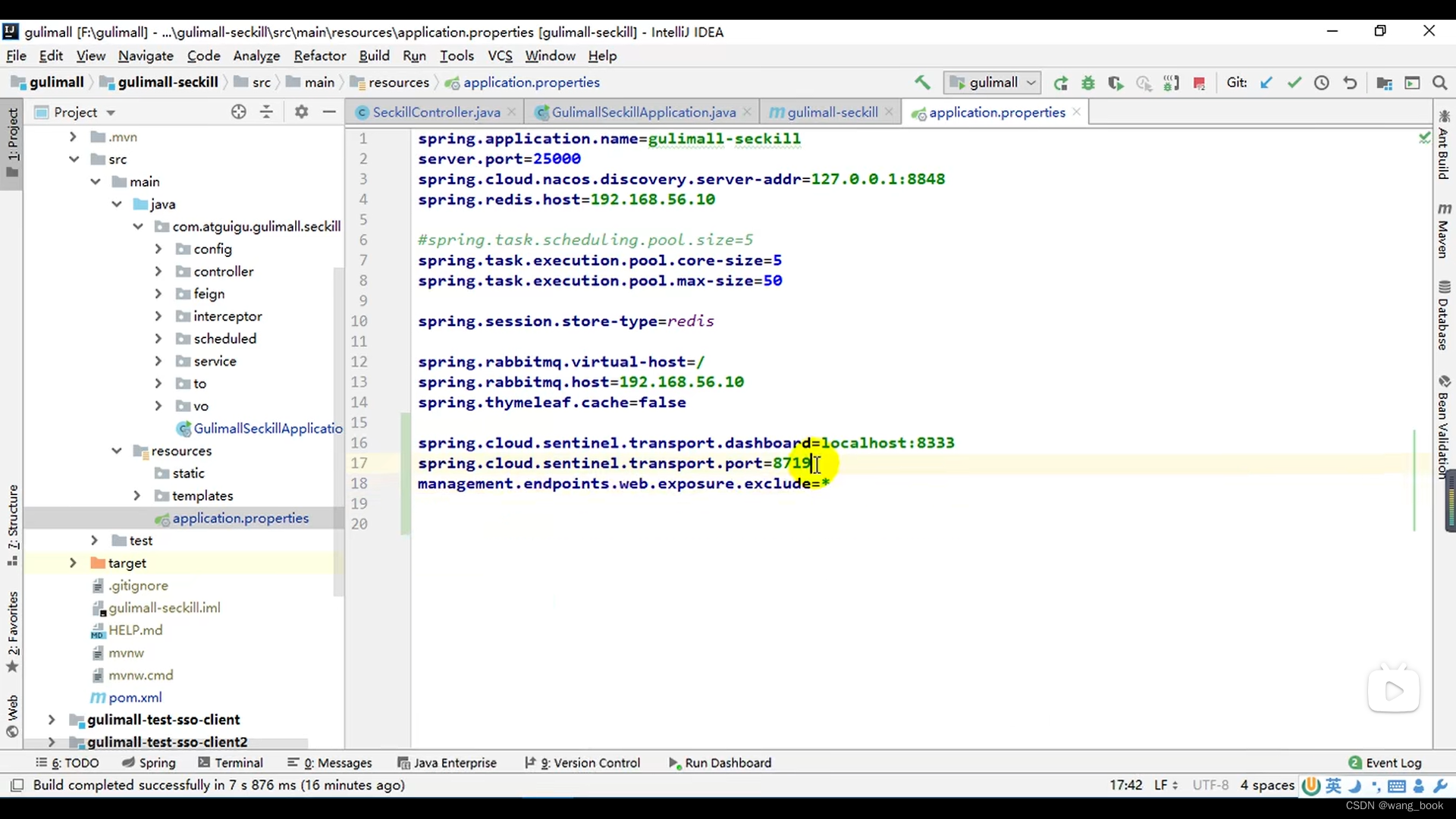Toggle the Bean Validation sidebar icon
This screenshot has height=819, width=1456.
1443,450
